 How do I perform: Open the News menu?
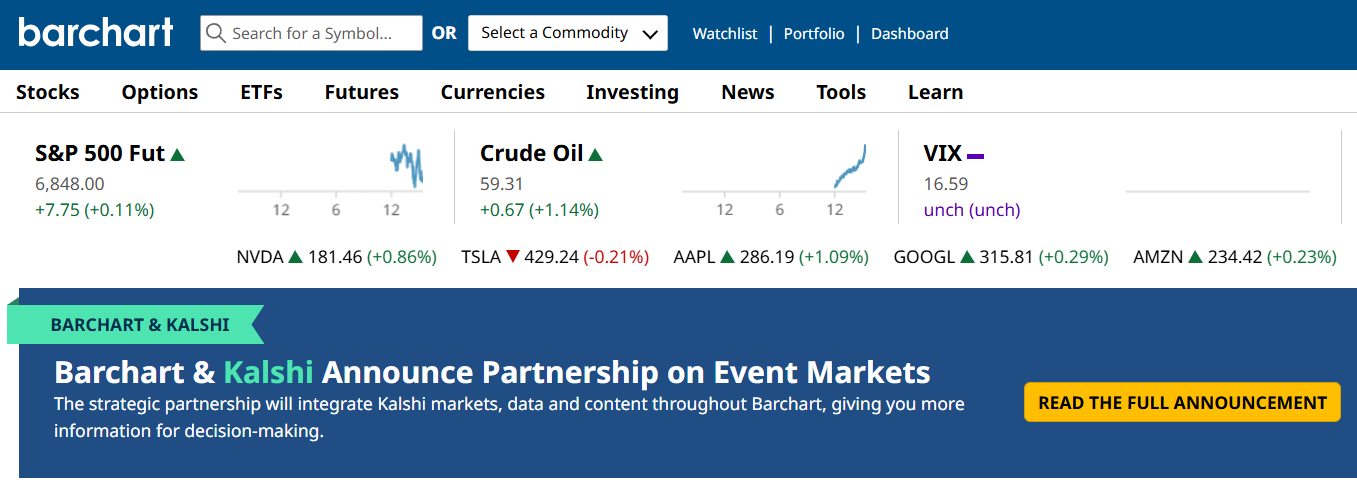click(748, 92)
